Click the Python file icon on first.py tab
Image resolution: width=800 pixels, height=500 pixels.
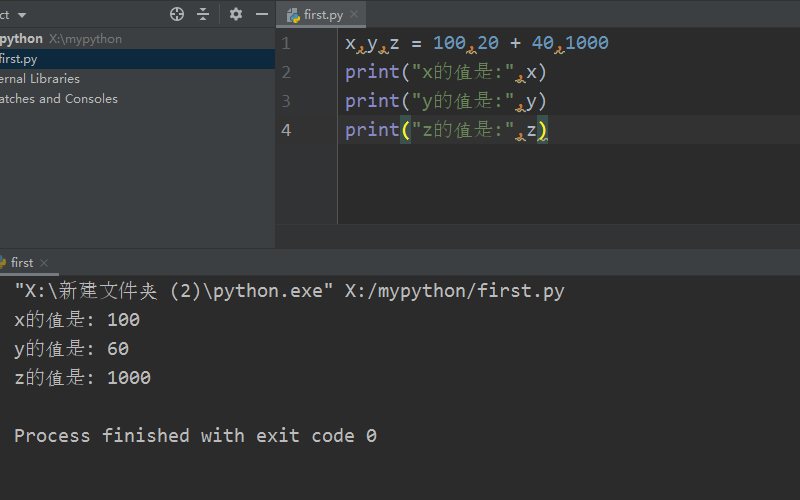pyautogui.click(x=293, y=15)
